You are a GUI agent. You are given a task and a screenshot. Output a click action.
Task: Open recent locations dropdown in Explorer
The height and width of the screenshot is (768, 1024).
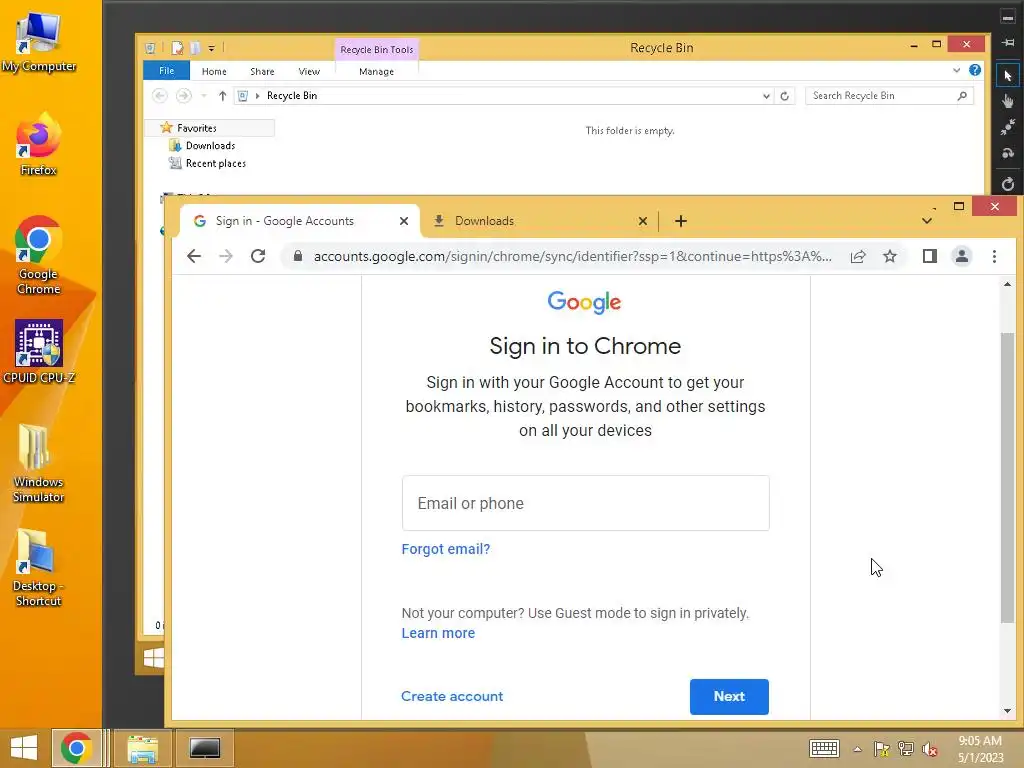tap(204, 96)
